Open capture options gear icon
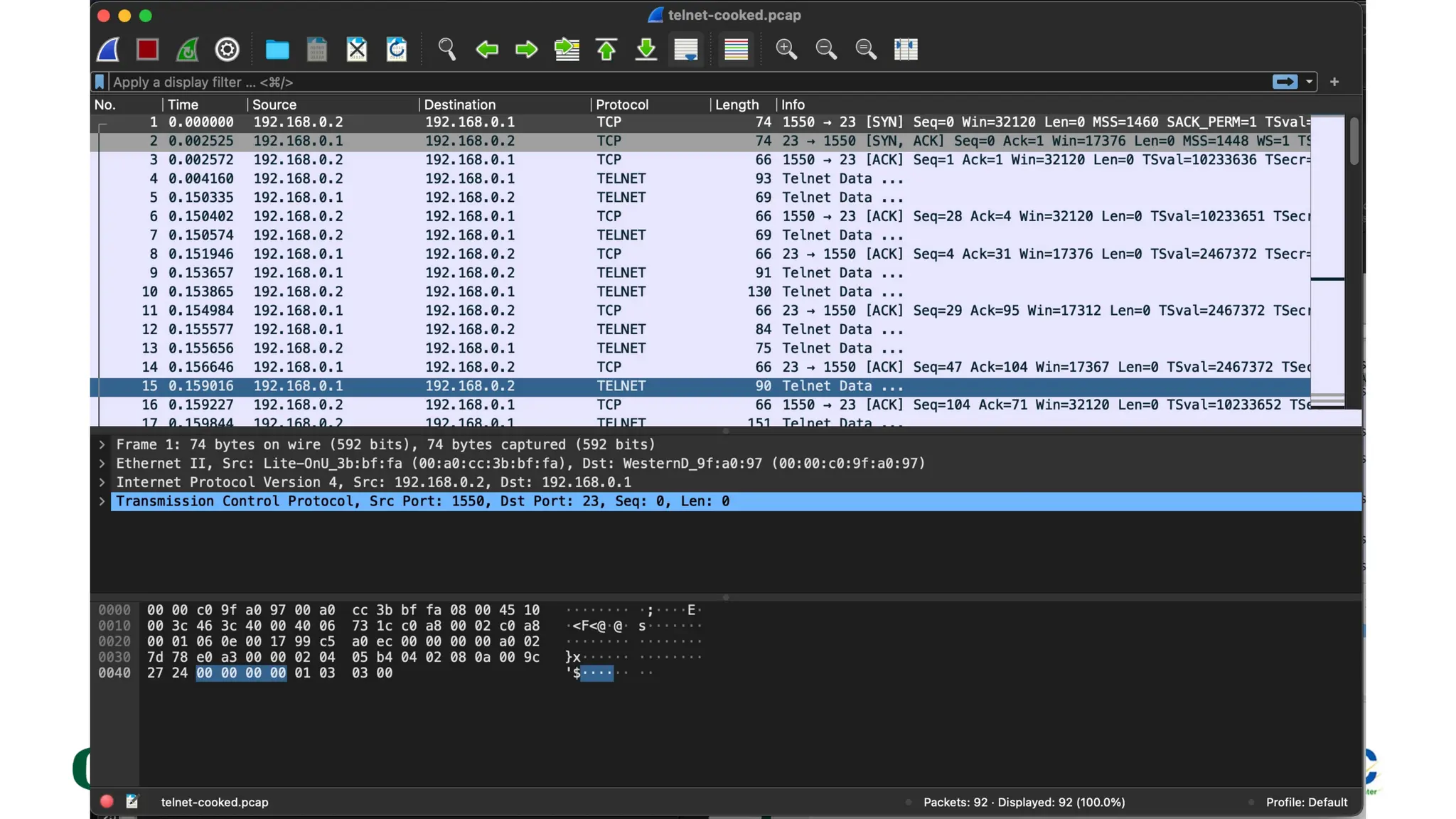This screenshot has height=819, width=1456. pyautogui.click(x=227, y=50)
